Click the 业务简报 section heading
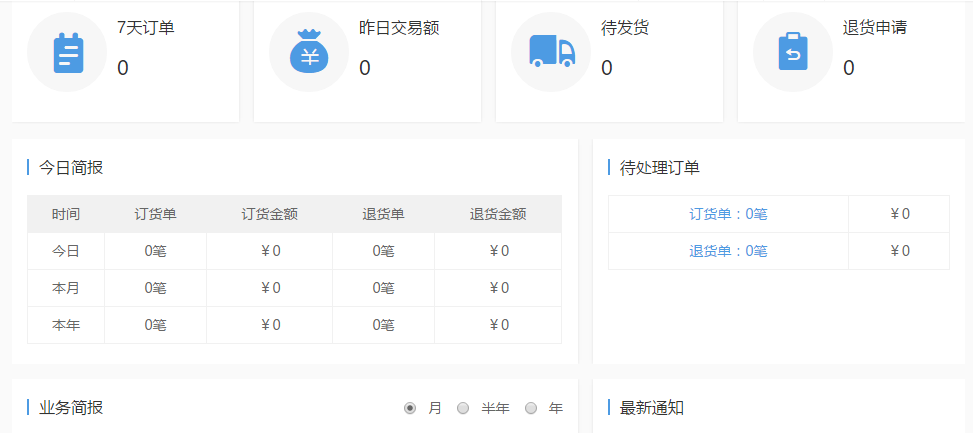 point(71,408)
